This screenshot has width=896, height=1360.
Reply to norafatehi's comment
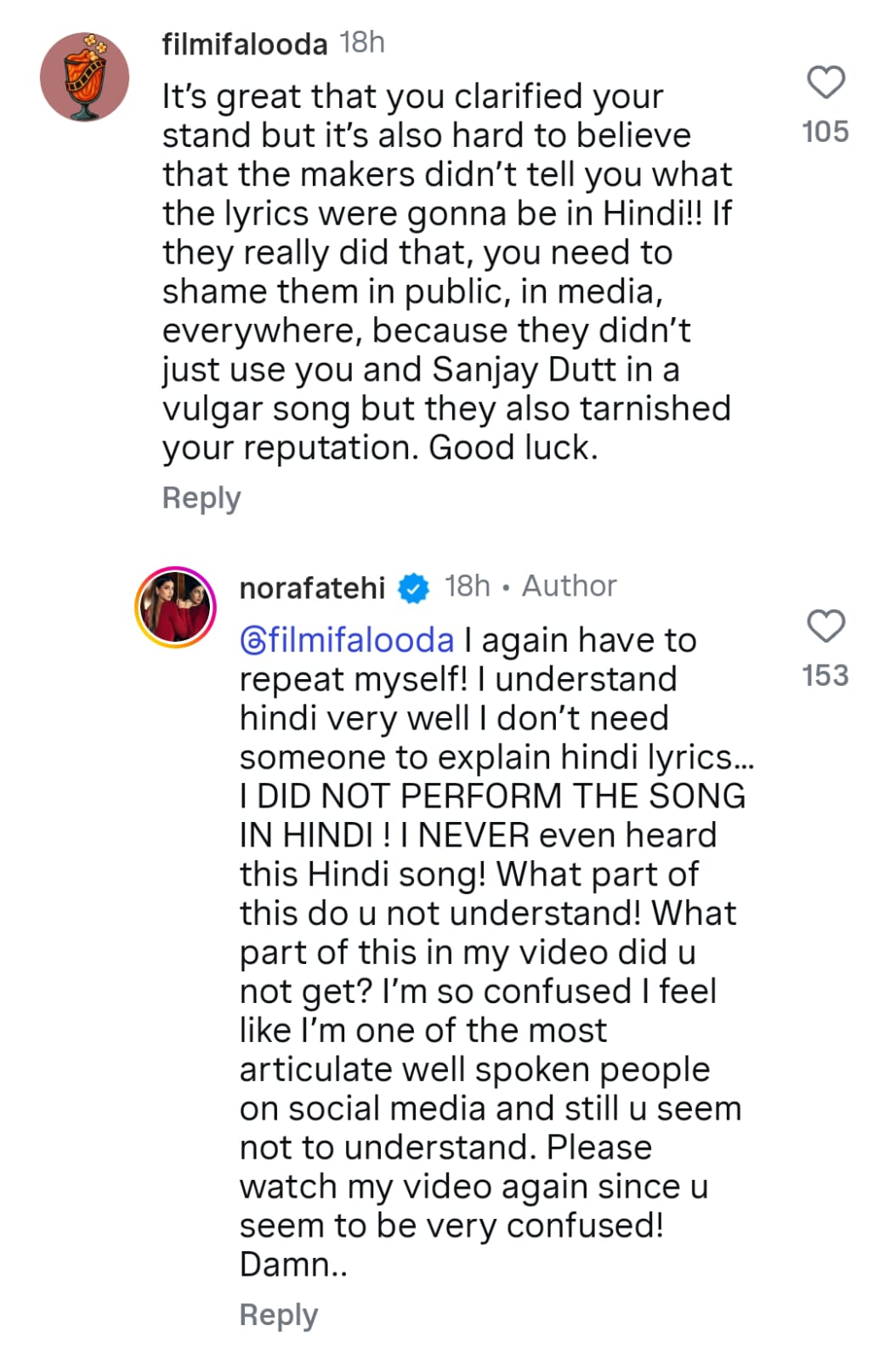[x=278, y=1314]
